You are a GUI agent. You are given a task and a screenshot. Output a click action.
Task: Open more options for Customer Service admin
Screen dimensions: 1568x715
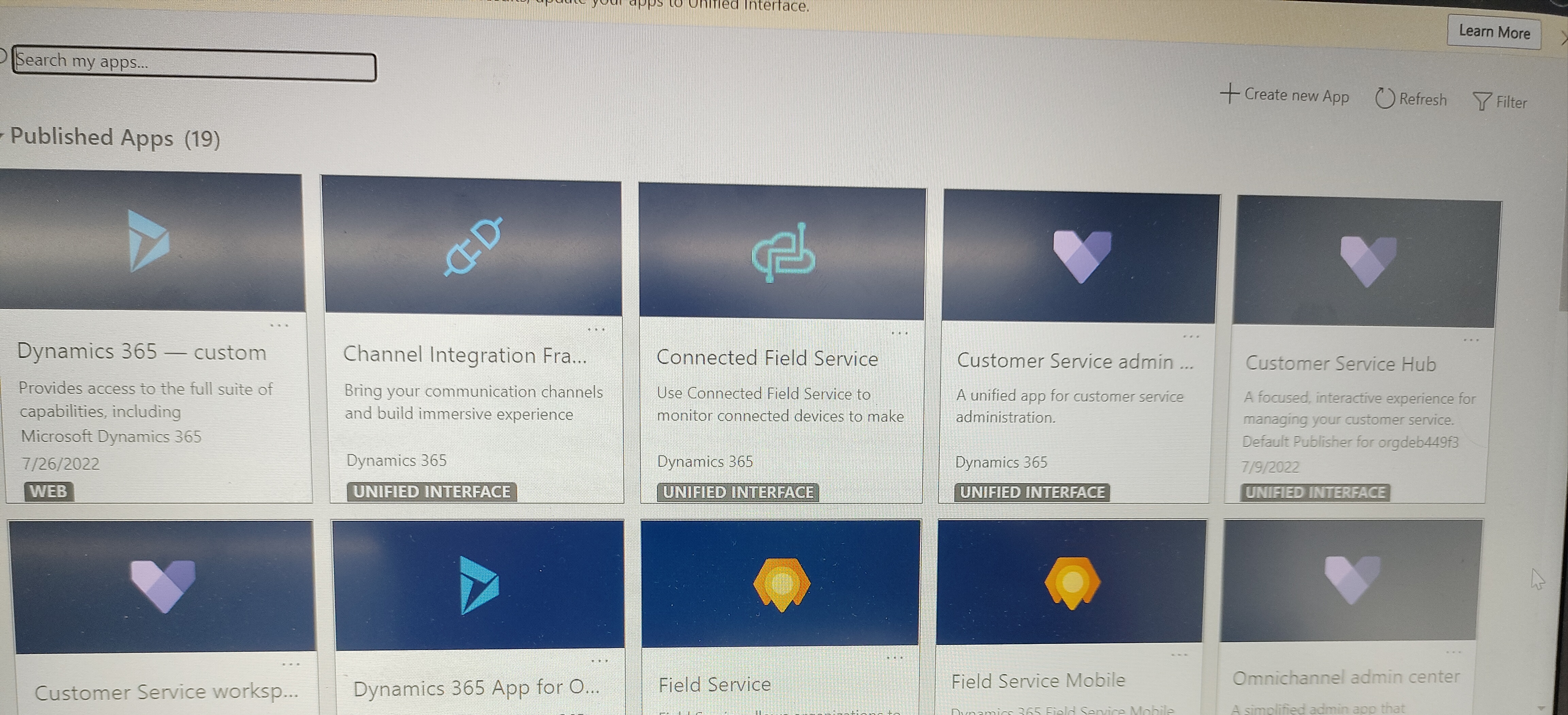click(x=1191, y=336)
